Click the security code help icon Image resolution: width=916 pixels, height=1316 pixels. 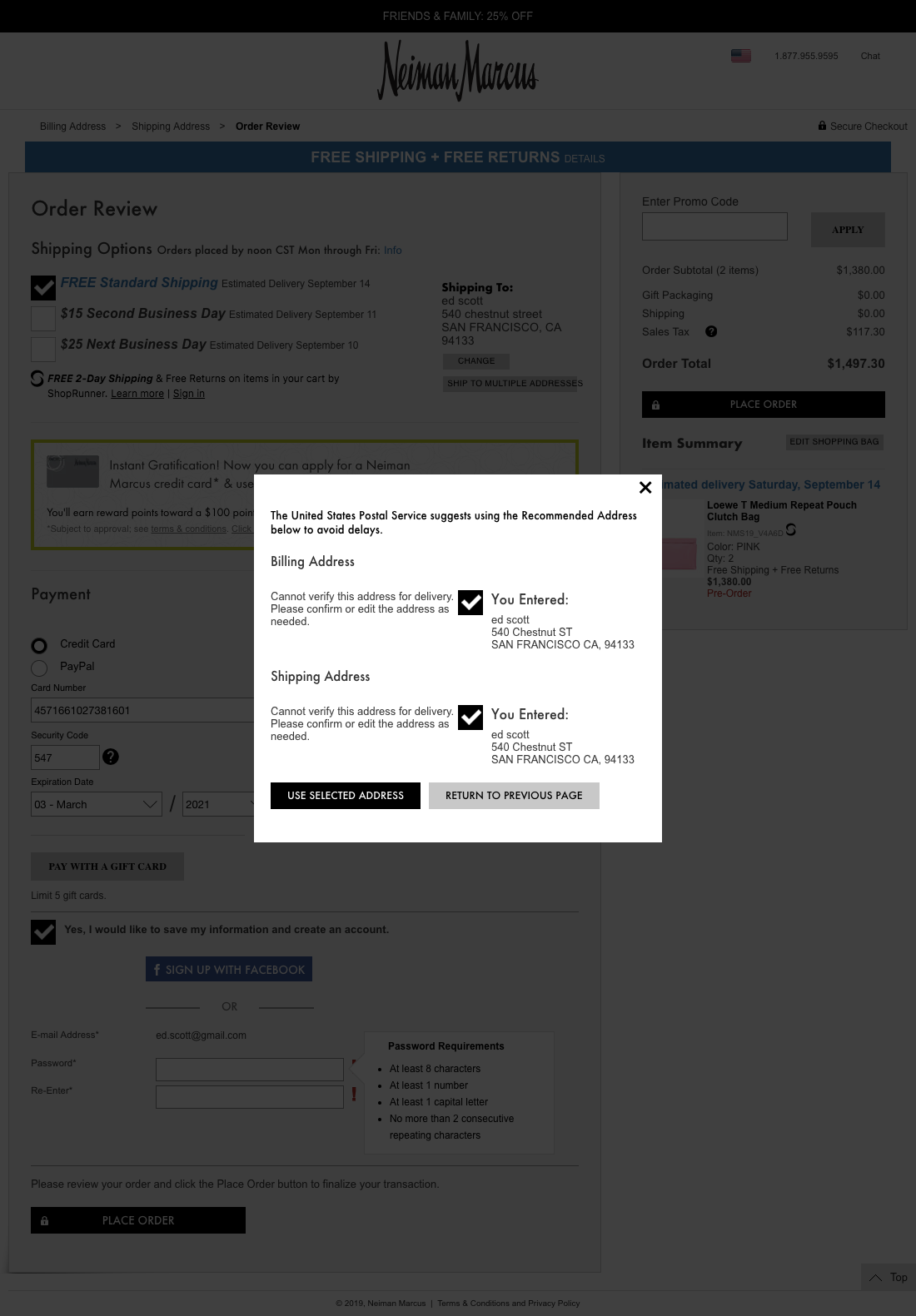coord(111,757)
